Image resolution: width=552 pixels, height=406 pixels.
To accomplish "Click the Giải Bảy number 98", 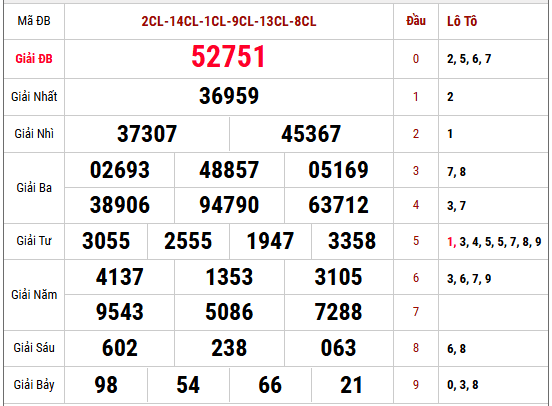I will 106,385.
